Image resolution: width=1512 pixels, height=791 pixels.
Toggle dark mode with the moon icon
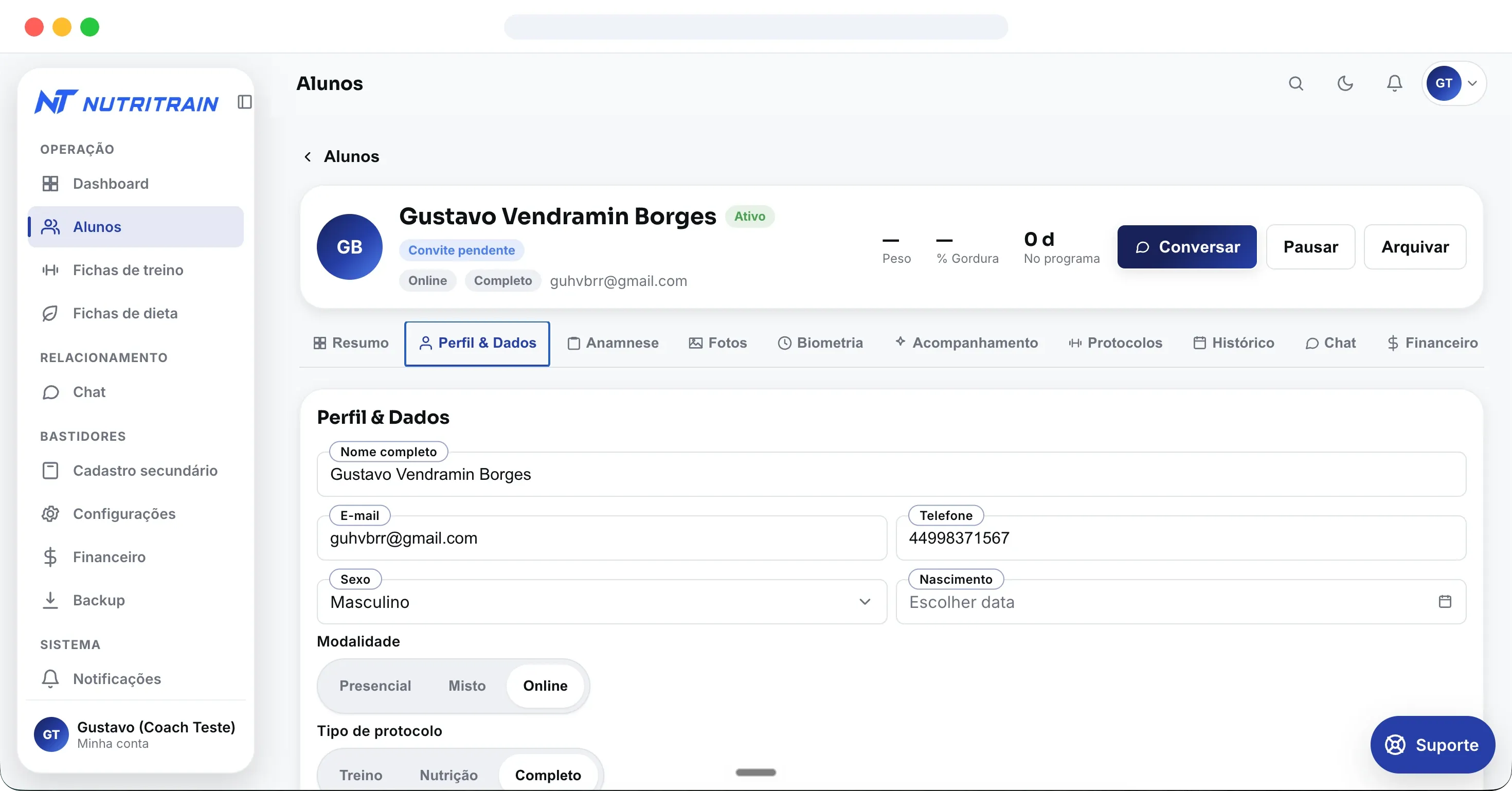pos(1345,83)
